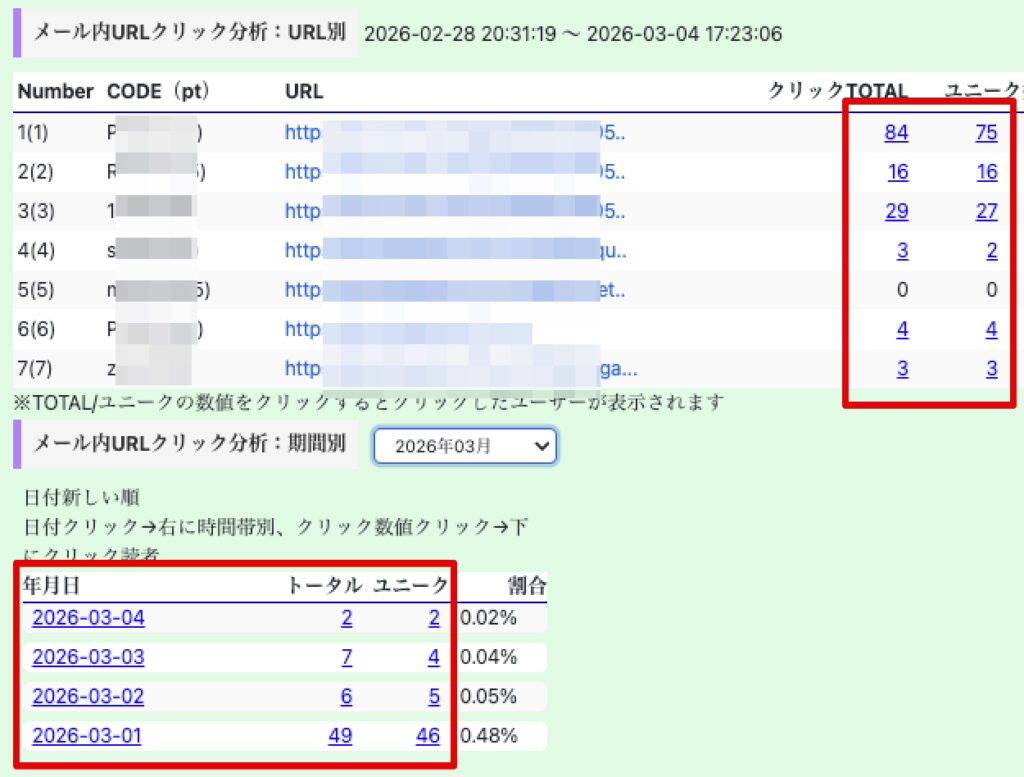Click unique clicks value 75 in row 1
Viewport: 1024px width, 777px height.
click(x=986, y=132)
